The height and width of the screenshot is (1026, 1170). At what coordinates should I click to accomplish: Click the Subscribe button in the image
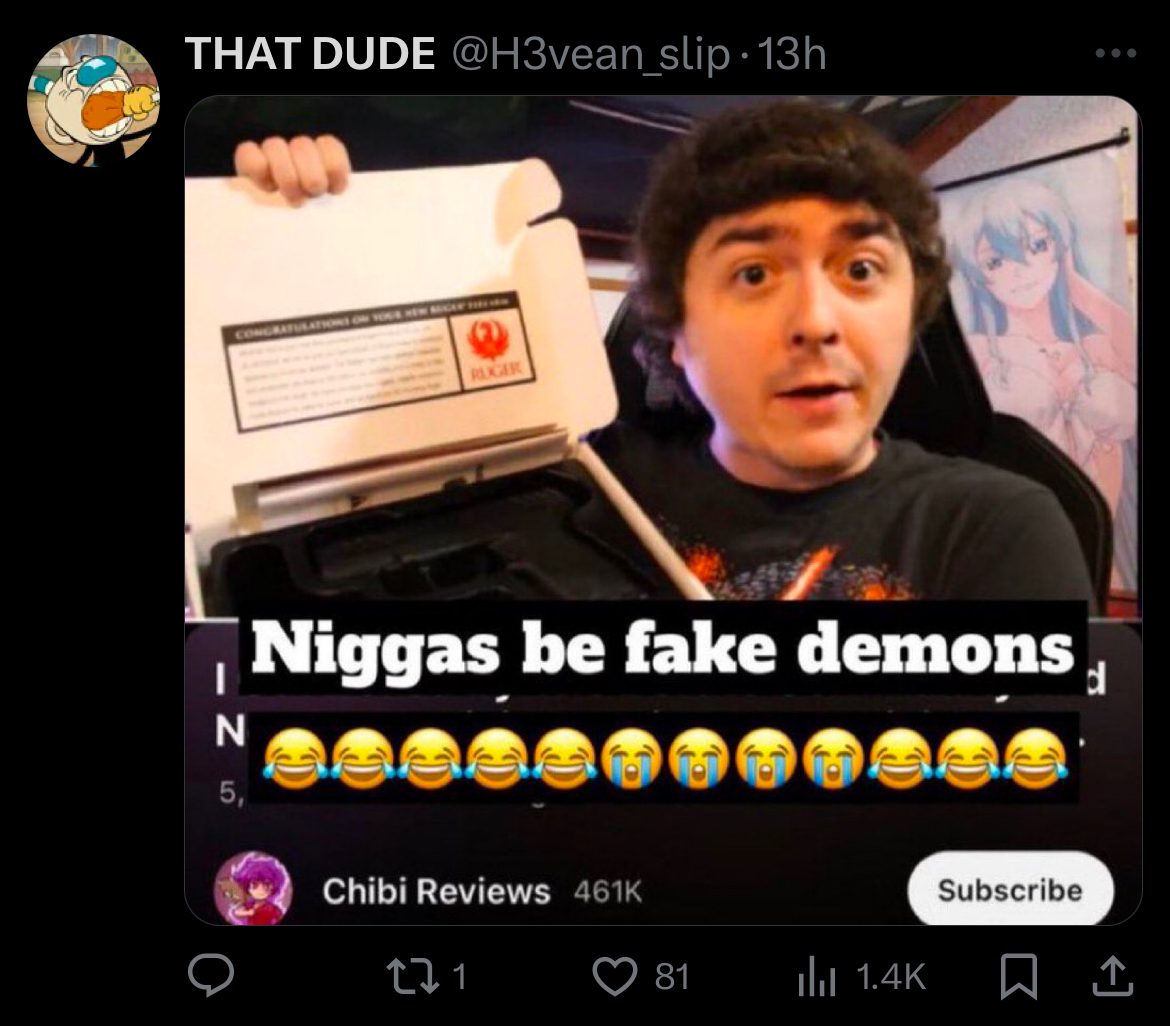[1010, 889]
